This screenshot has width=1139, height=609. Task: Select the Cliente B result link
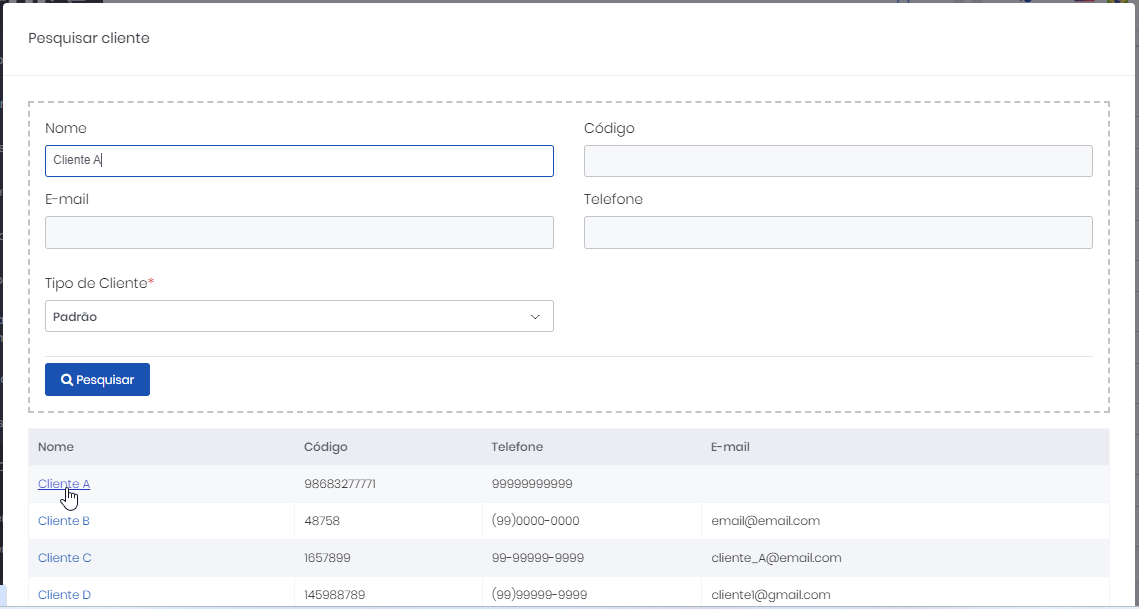pyautogui.click(x=64, y=521)
